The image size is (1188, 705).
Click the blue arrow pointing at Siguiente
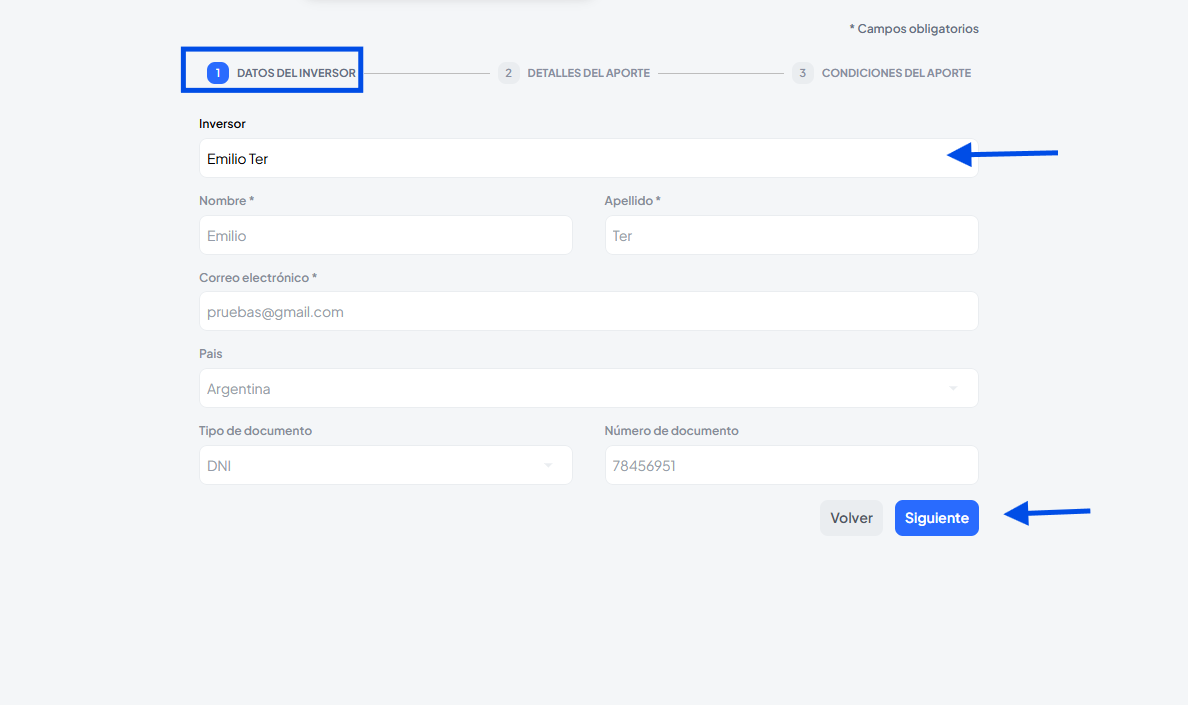[x=1046, y=514]
